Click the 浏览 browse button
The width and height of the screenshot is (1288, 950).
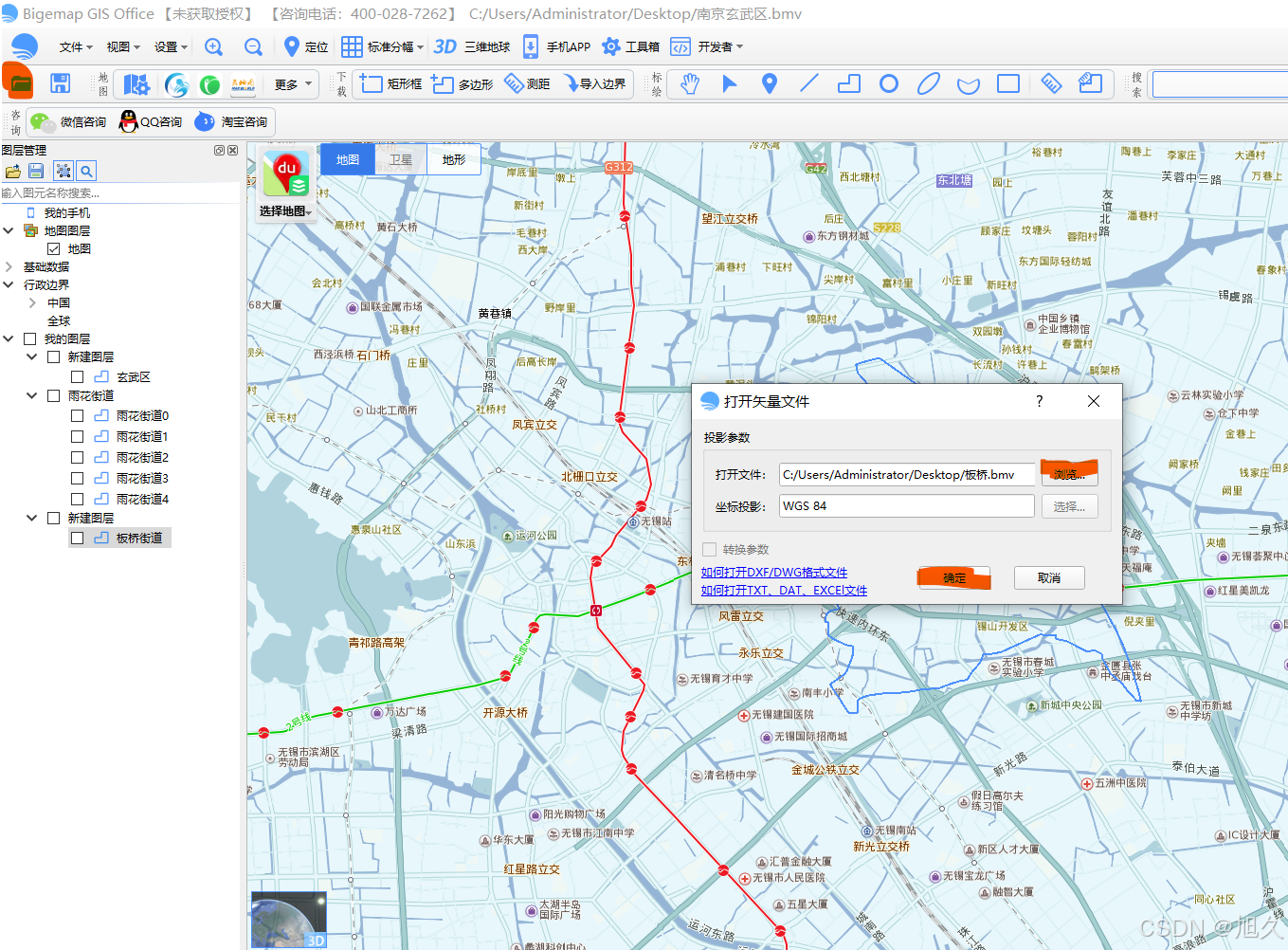[x=1069, y=474]
